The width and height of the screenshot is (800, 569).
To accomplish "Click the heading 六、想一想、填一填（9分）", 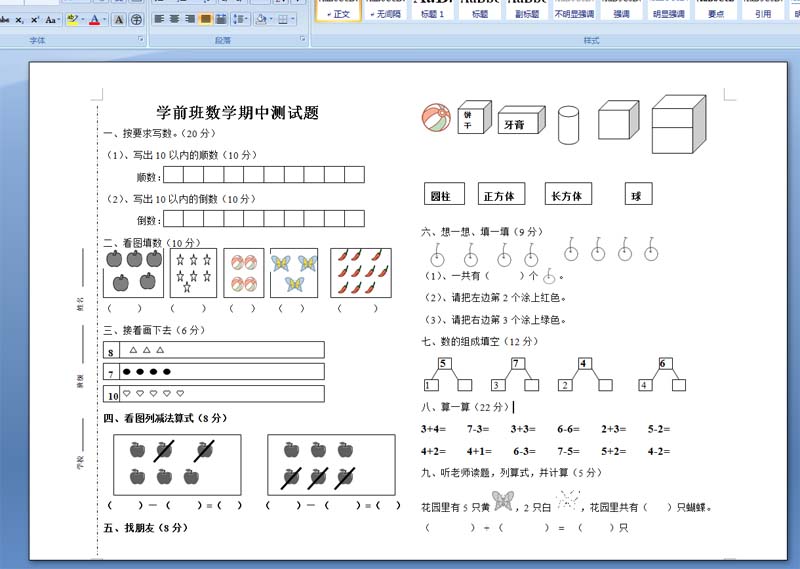I will pos(482,232).
